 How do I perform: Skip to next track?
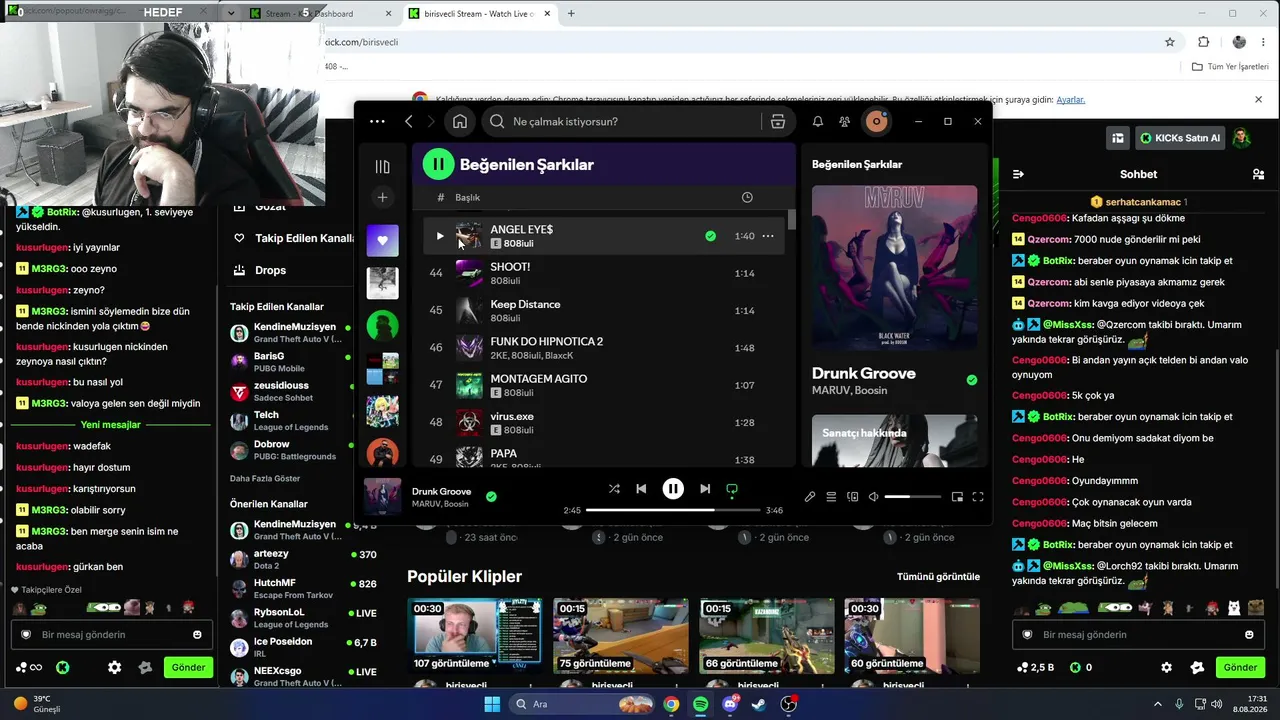click(705, 489)
